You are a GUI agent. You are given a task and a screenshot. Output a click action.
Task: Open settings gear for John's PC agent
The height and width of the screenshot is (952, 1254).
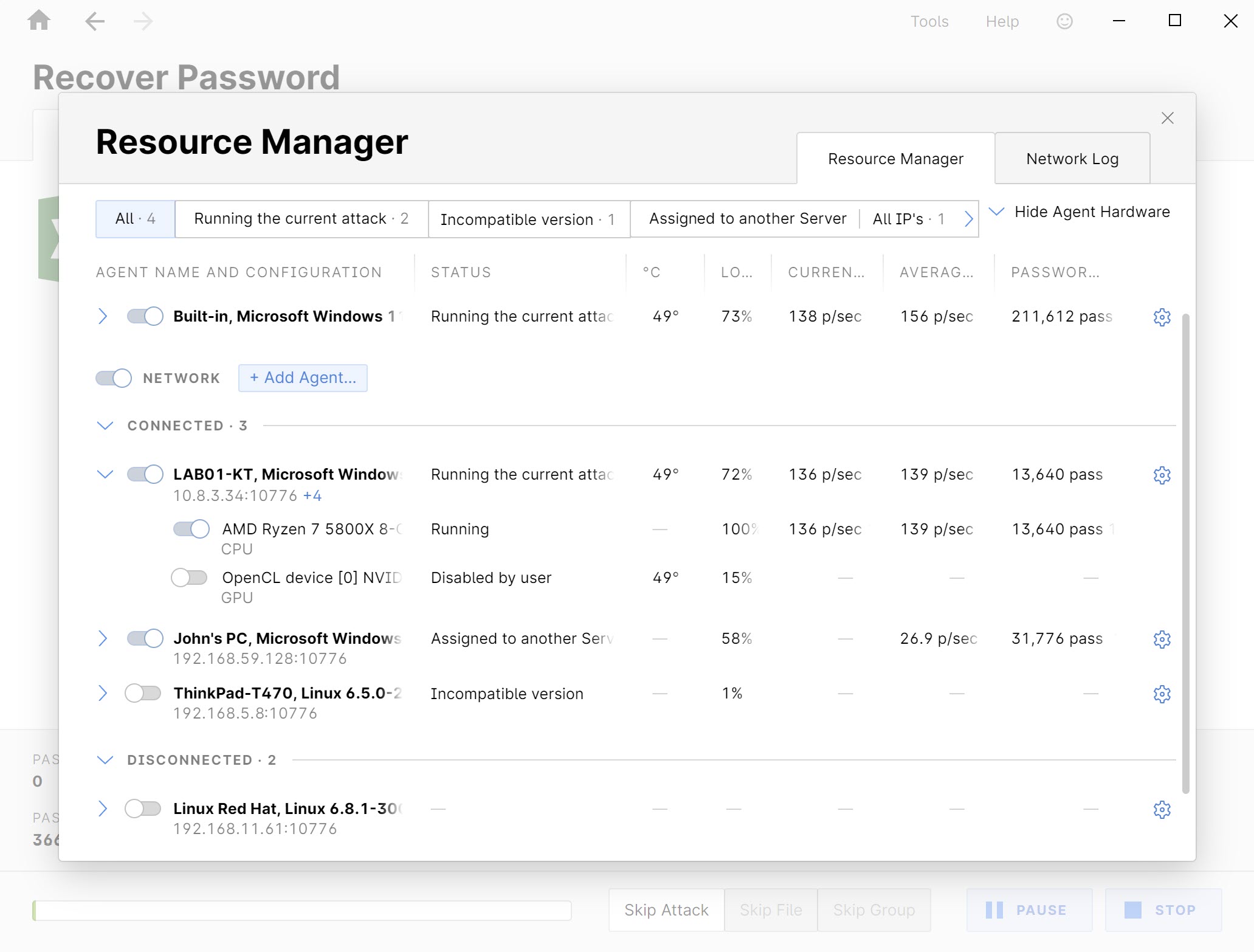pos(1162,639)
